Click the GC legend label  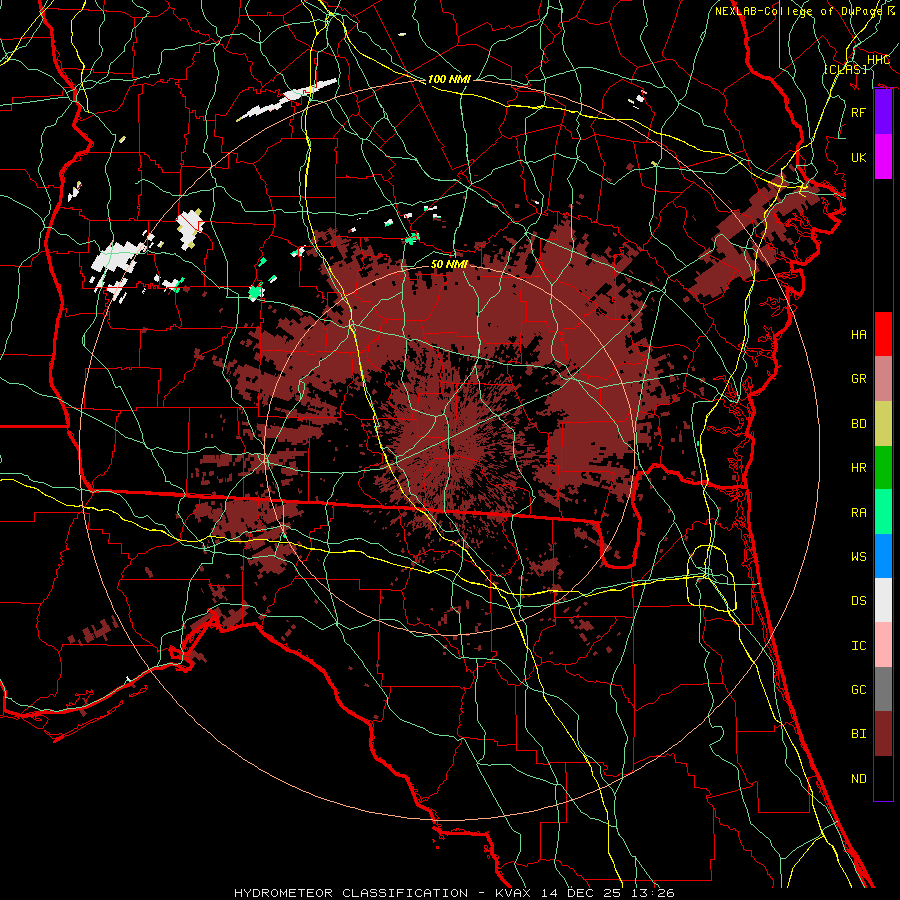click(x=858, y=690)
